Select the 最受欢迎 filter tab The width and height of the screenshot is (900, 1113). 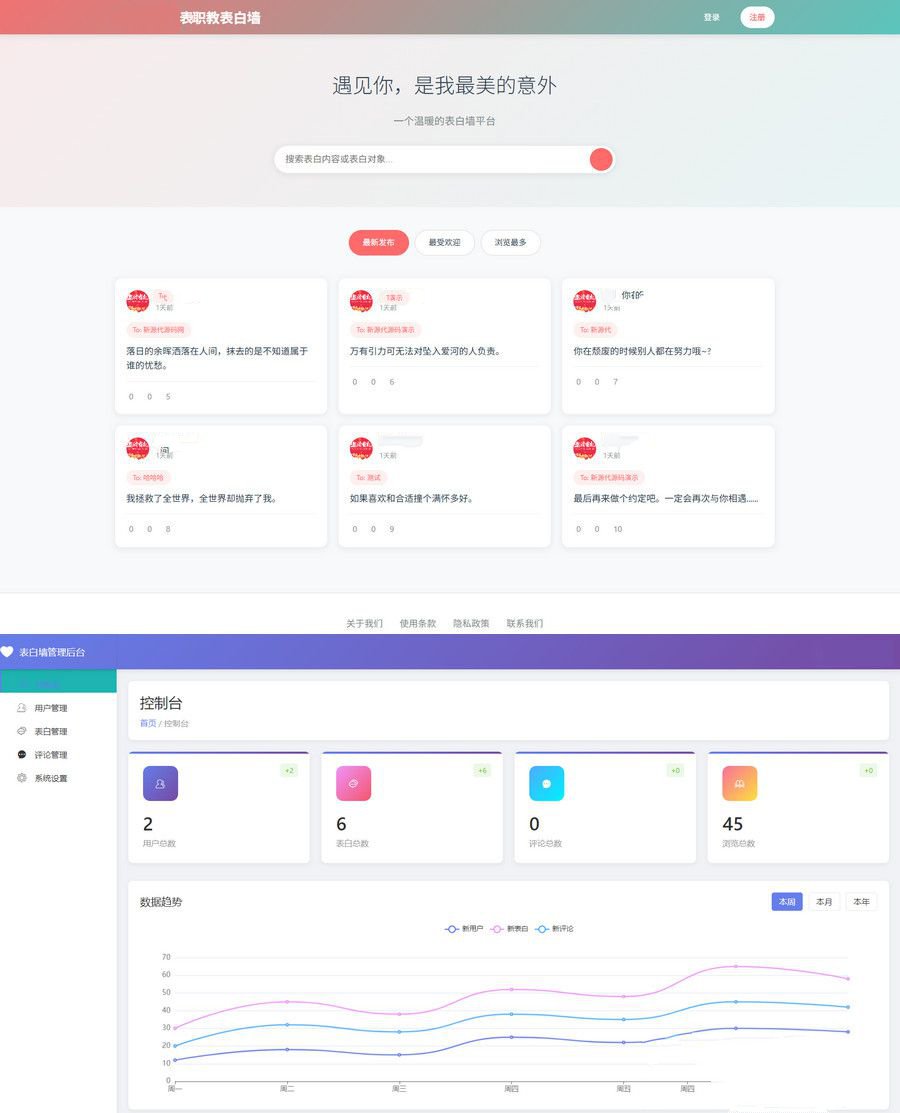click(x=444, y=243)
